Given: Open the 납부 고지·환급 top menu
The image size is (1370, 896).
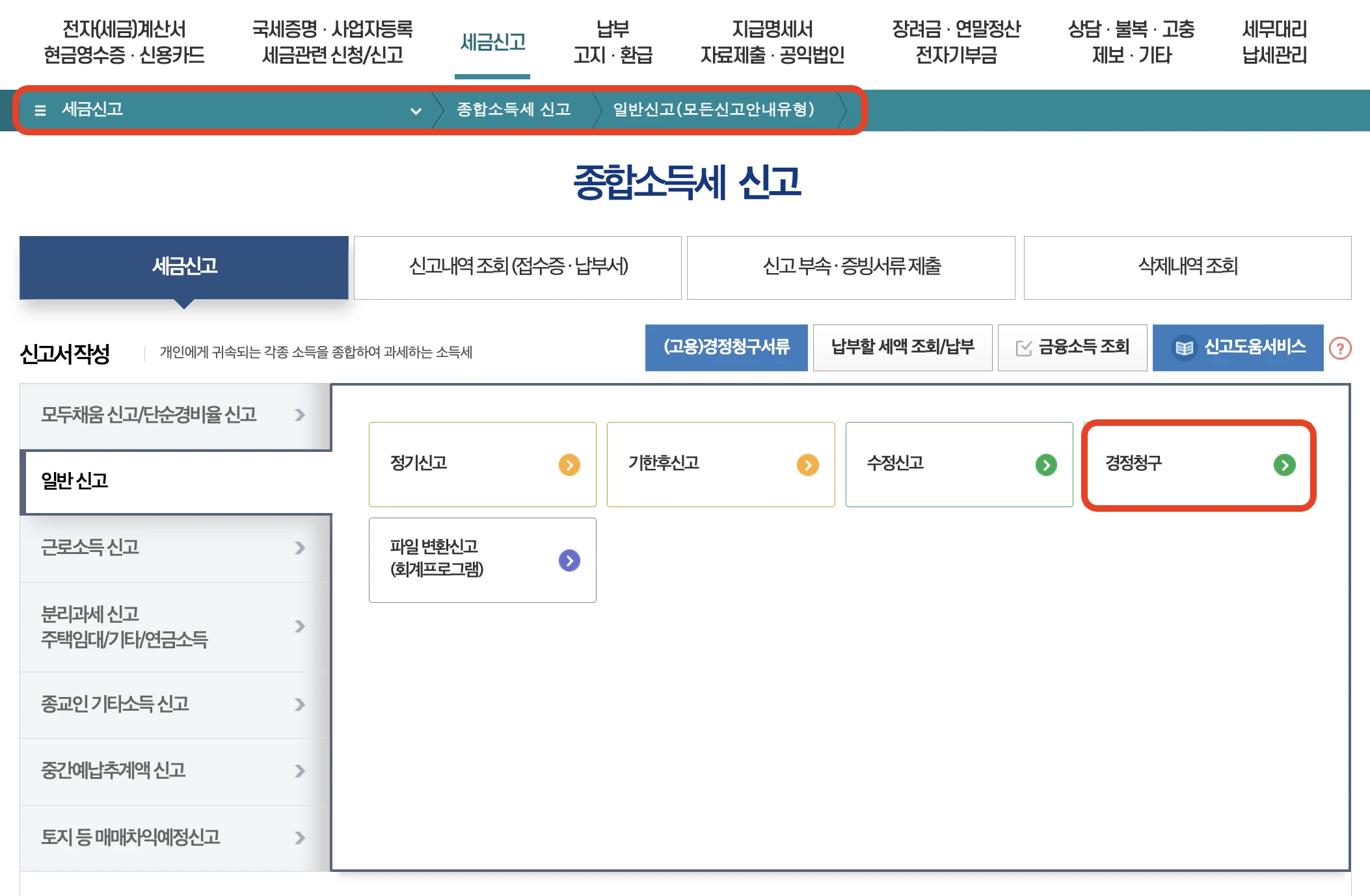Looking at the screenshot, I should (612, 42).
